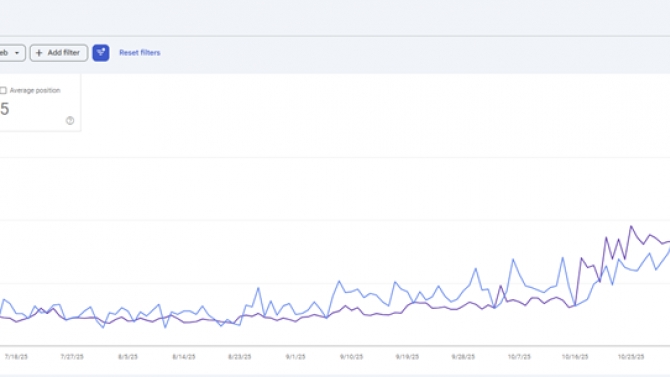
Task: Click the 9/28/25 date label
Action: pos(463,356)
